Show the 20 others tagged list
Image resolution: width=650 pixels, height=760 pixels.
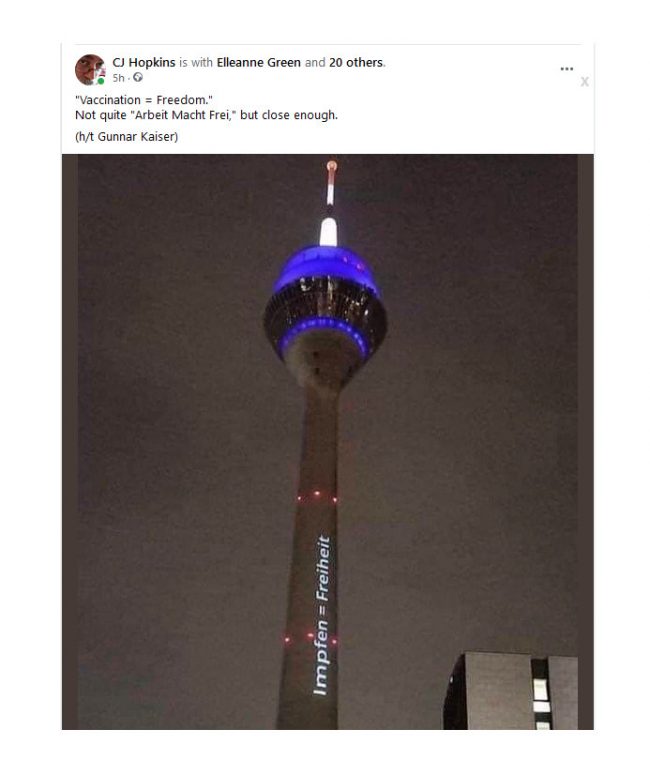[356, 62]
